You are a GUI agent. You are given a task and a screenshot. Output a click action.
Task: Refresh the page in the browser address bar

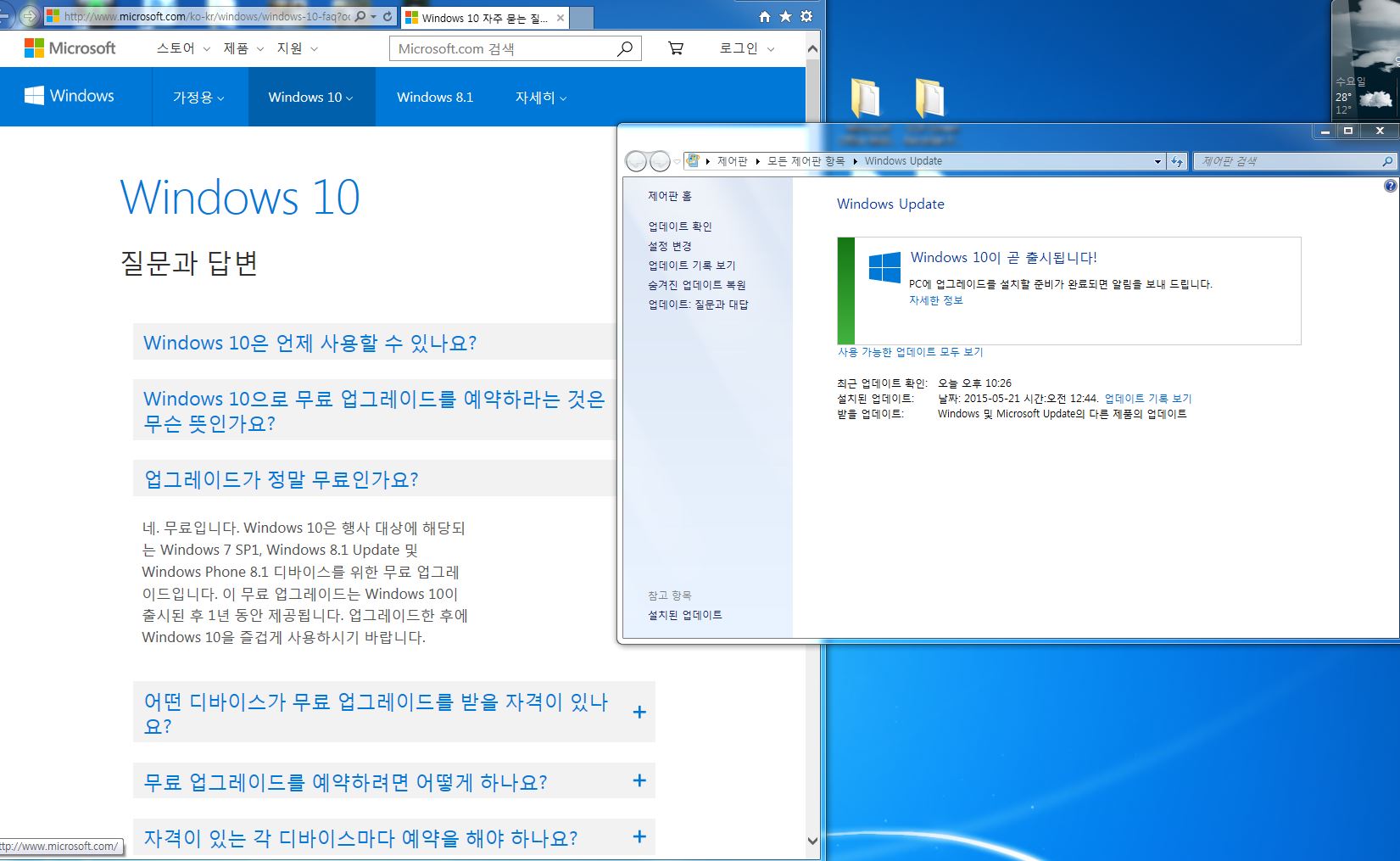(388, 16)
